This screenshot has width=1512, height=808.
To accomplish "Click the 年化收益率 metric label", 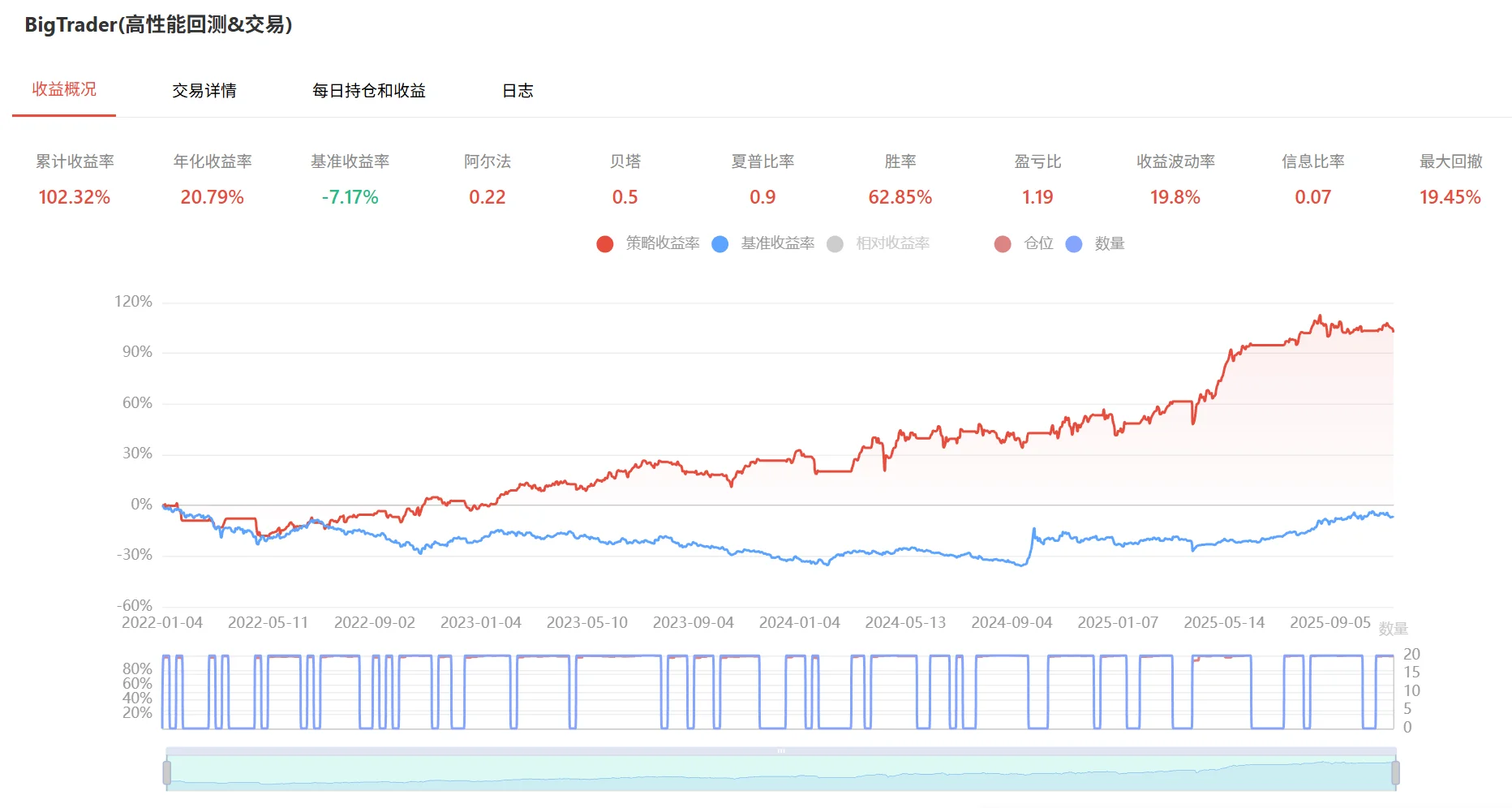I will click(213, 161).
